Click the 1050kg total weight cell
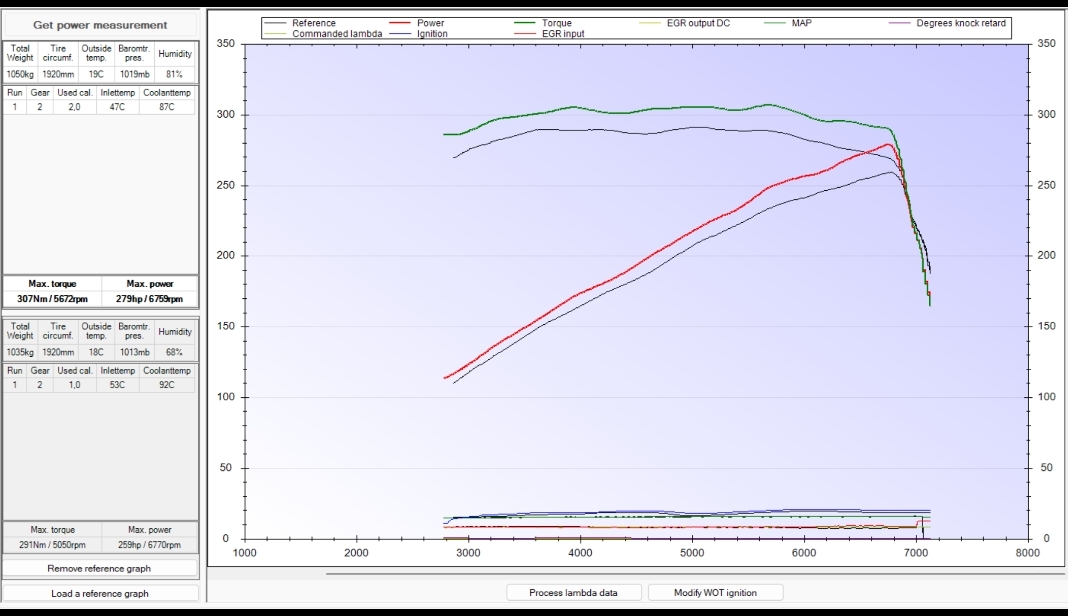The height and width of the screenshot is (616, 1068). tap(20, 74)
